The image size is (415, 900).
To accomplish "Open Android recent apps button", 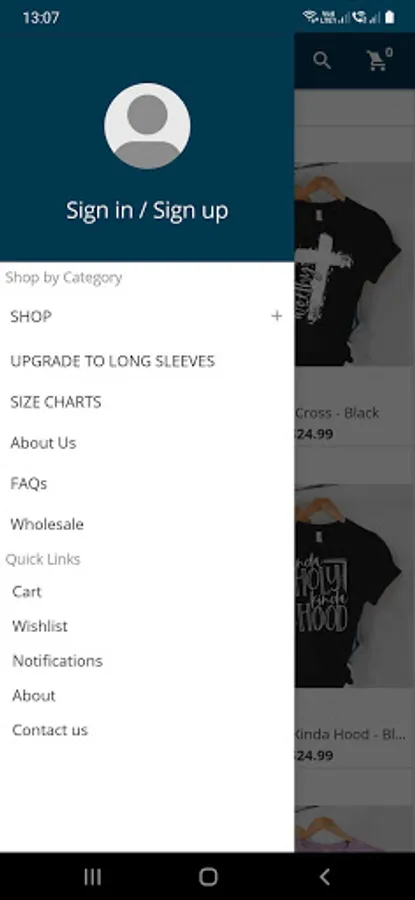I will pyautogui.click(x=92, y=876).
